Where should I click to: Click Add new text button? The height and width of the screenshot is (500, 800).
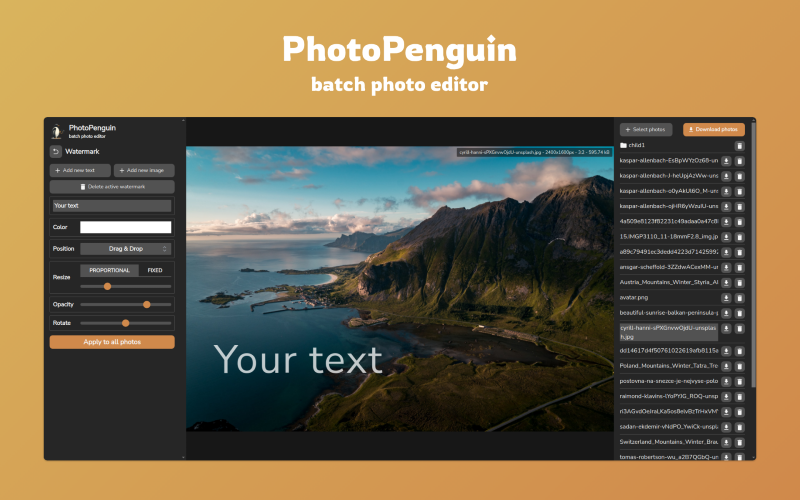click(x=80, y=170)
